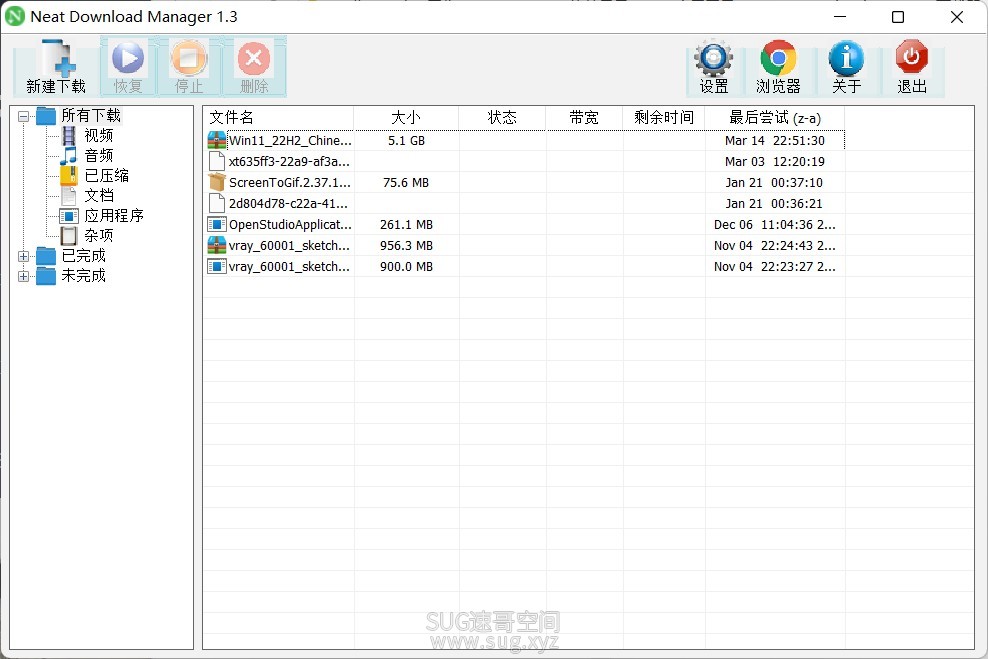This screenshot has height=659, width=988.
Task: Click the archive icon of Win11_22H2_Chine... row
Action: click(x=217, y=140)
